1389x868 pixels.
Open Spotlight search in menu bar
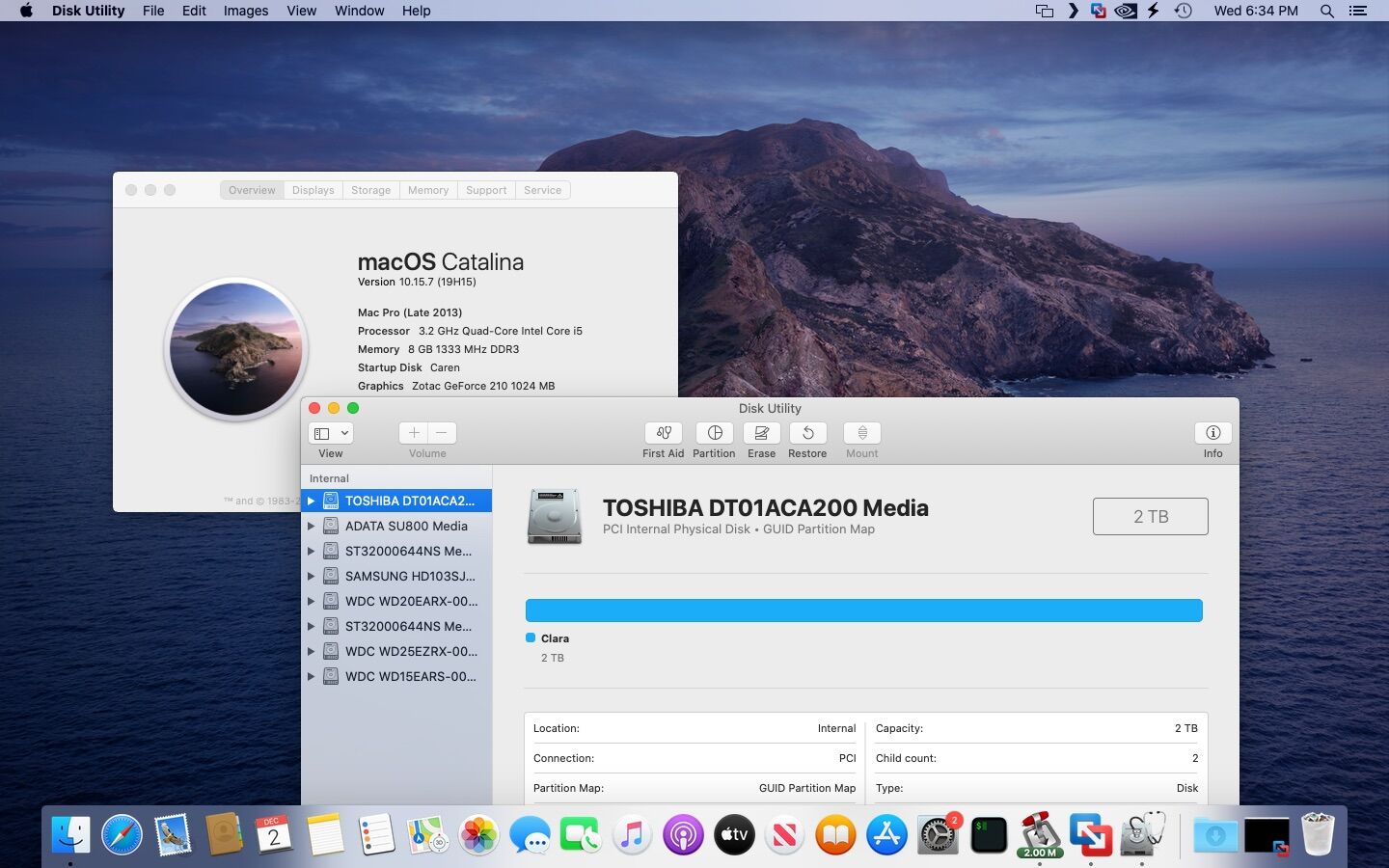tap(1327, 11)
